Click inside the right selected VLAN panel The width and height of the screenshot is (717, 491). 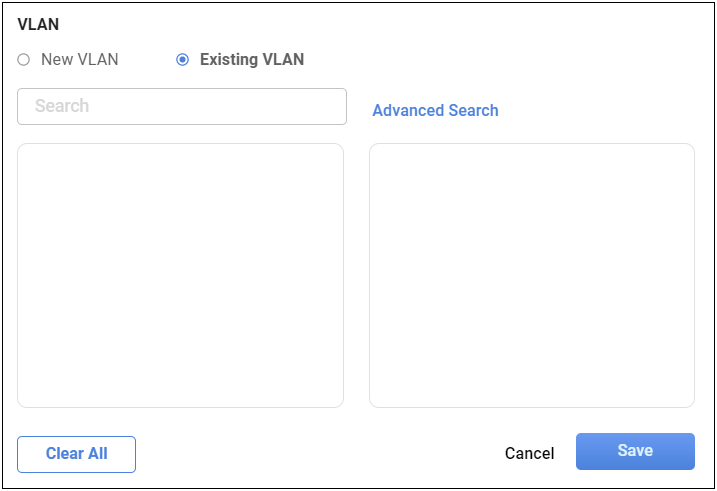[x=531, y=275]
